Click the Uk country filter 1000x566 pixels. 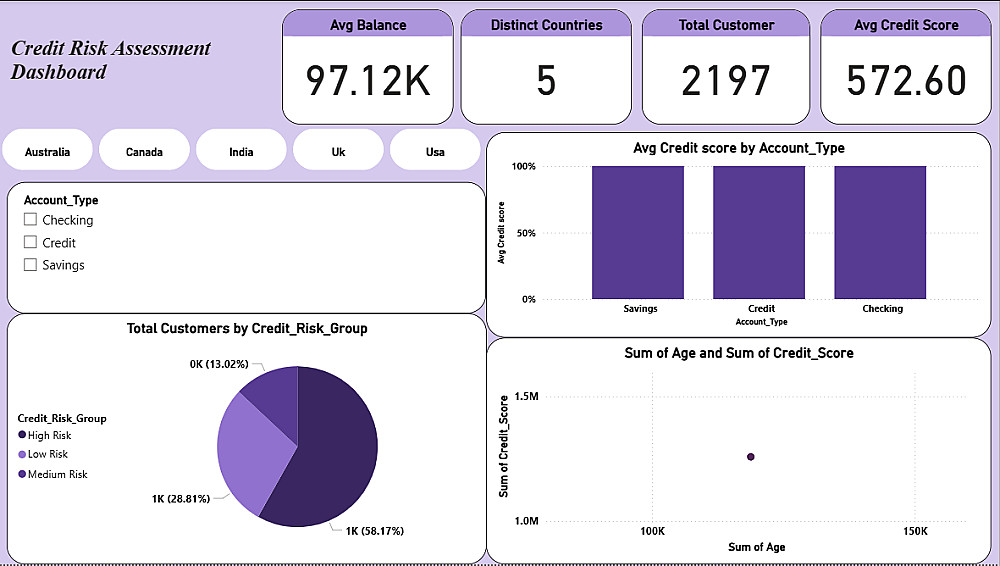click(338, 151)
